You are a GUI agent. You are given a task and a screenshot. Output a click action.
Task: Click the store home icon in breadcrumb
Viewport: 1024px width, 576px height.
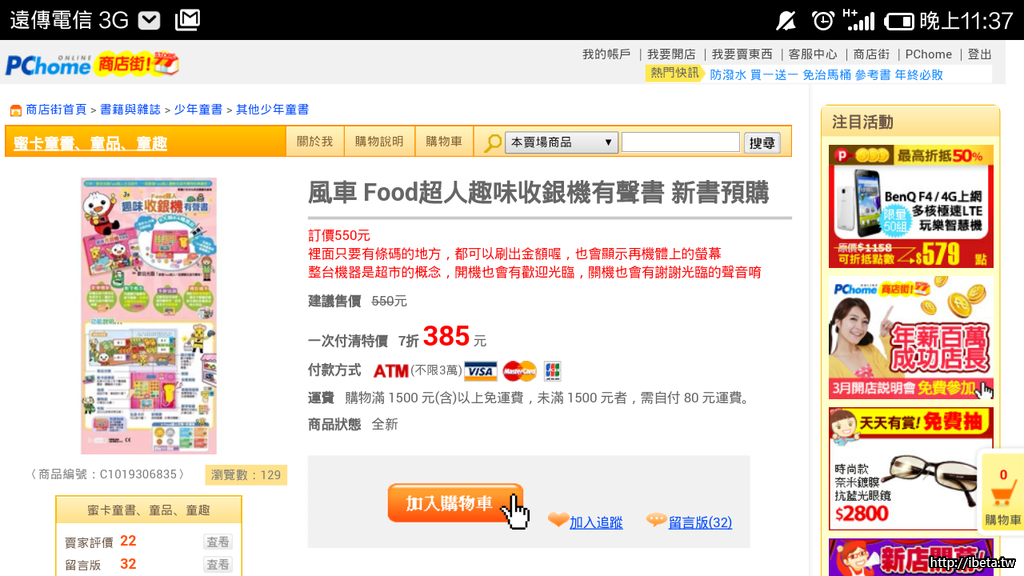point(15,110)
